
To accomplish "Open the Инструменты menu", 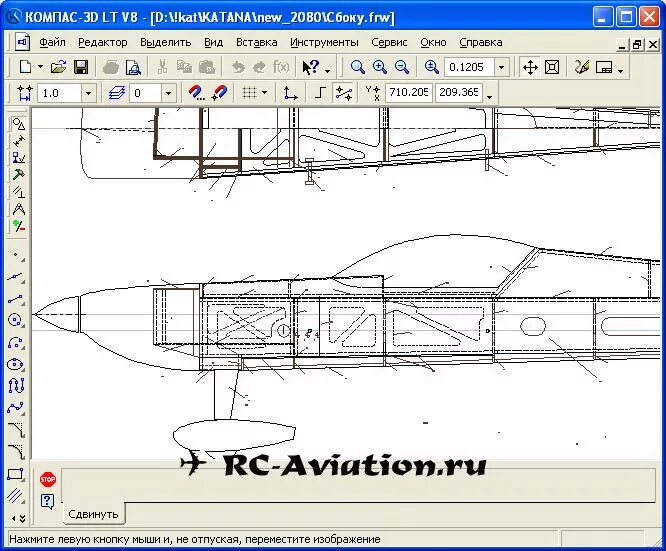I will coord(324,42).
